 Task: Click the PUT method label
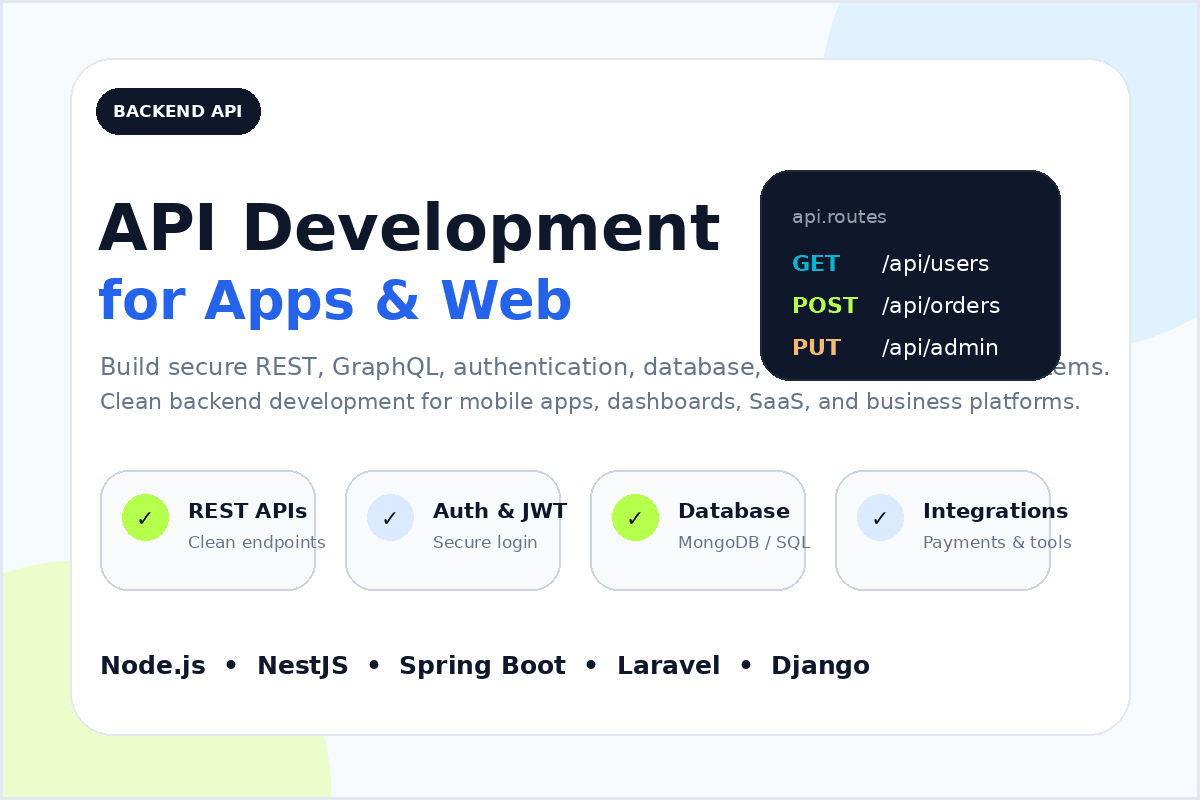click(816, 348)
